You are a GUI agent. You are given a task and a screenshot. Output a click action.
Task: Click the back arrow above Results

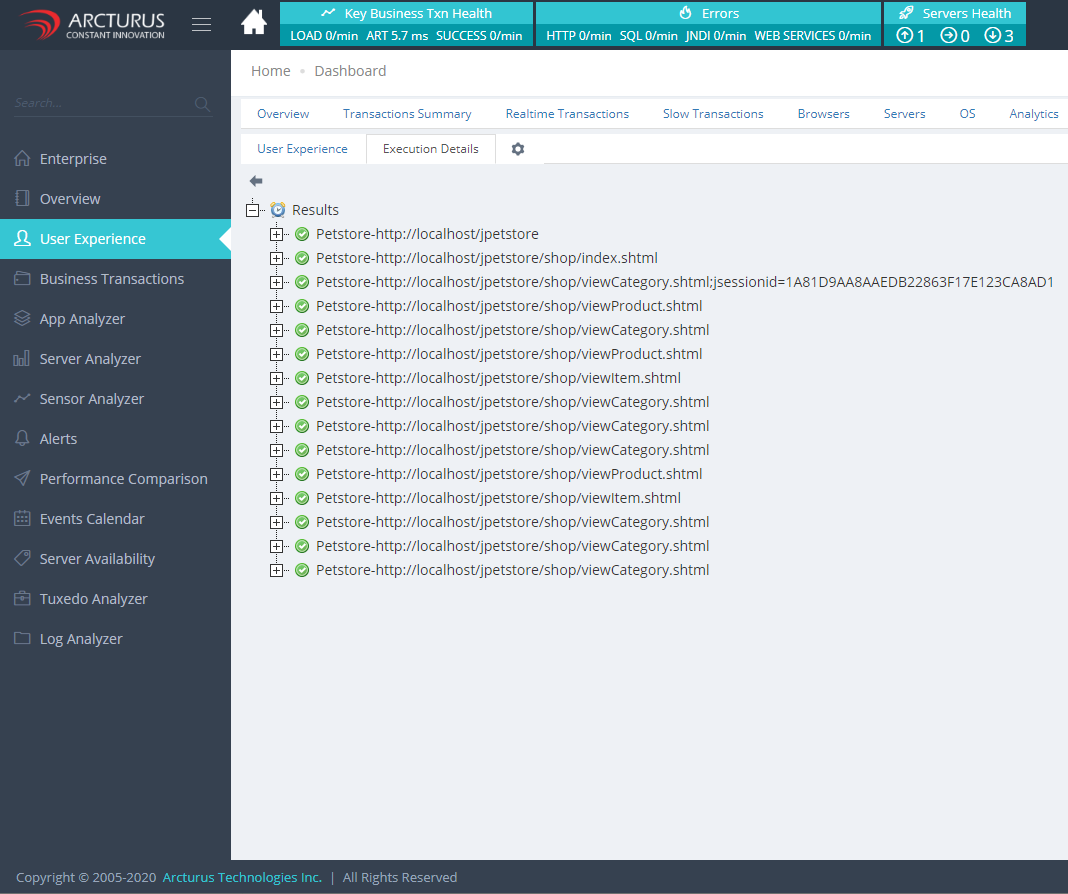(x=256, y=181)
